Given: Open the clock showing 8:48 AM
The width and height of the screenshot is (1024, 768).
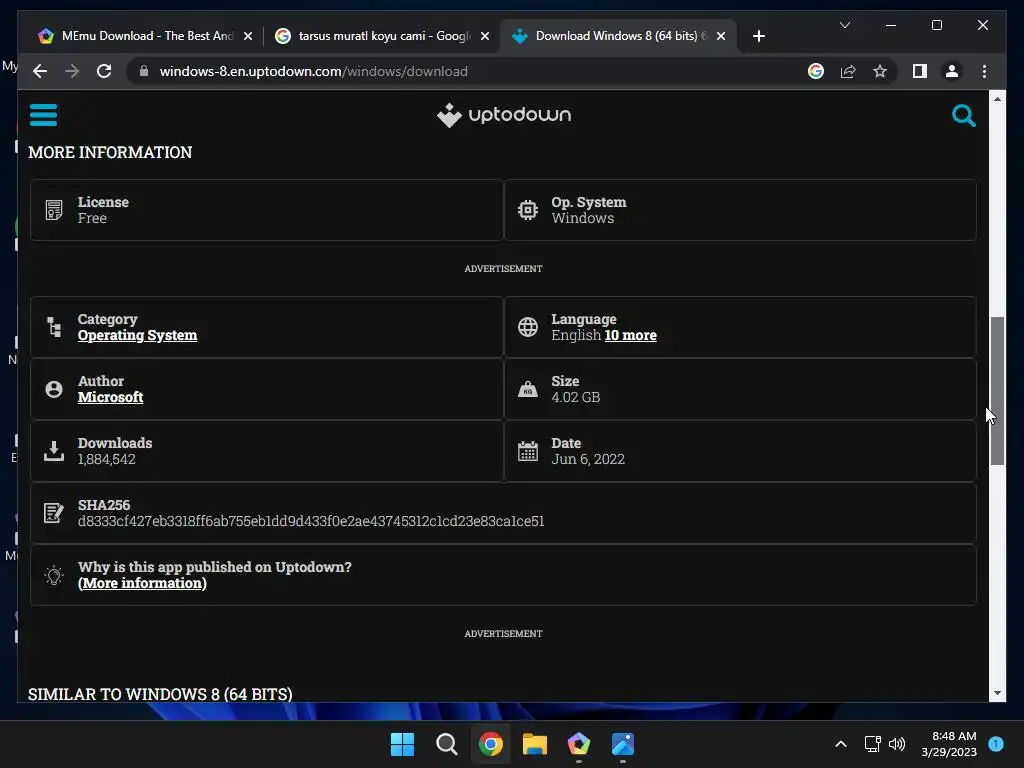Looking at the screenshot, I should coord(949,744).
